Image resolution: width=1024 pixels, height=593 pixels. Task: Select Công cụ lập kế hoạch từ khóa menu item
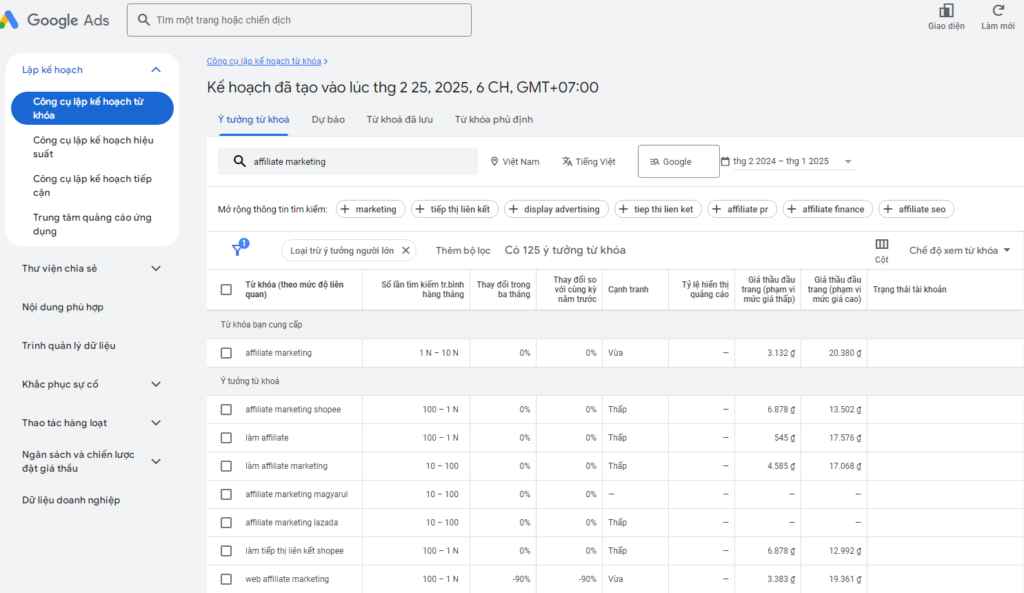[92, 108]
